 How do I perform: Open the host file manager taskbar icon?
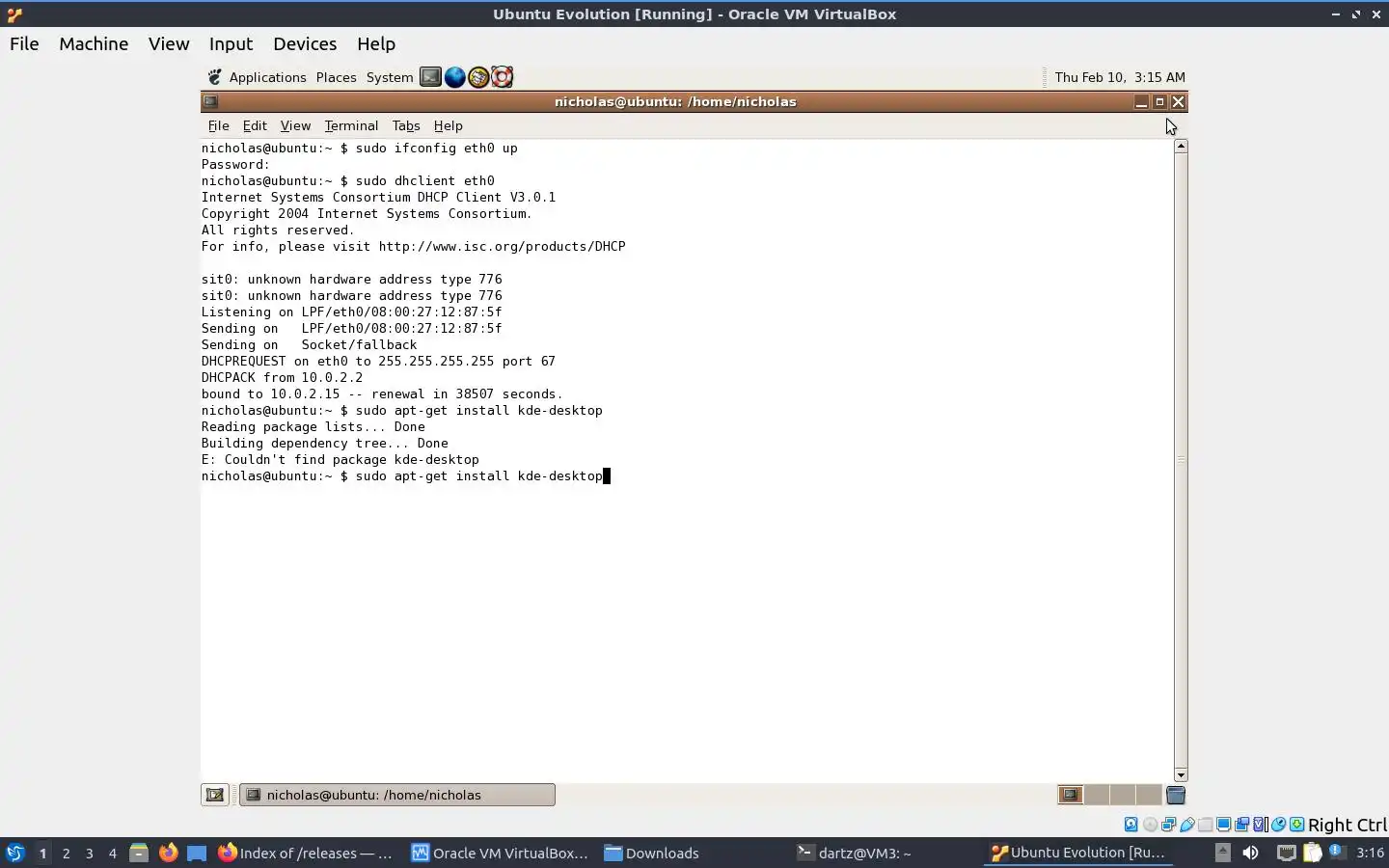point(139,853)
